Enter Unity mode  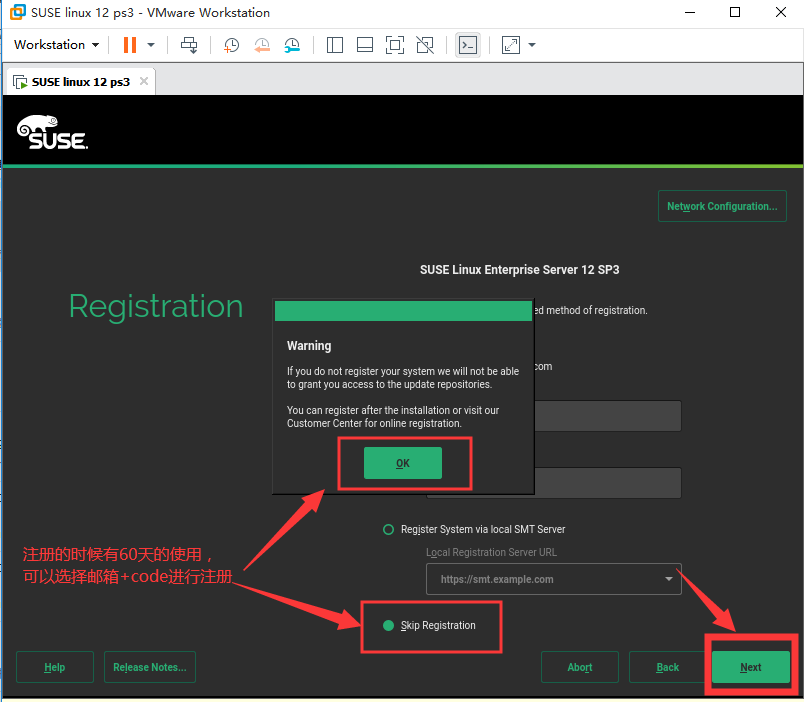tap(424, 45)
